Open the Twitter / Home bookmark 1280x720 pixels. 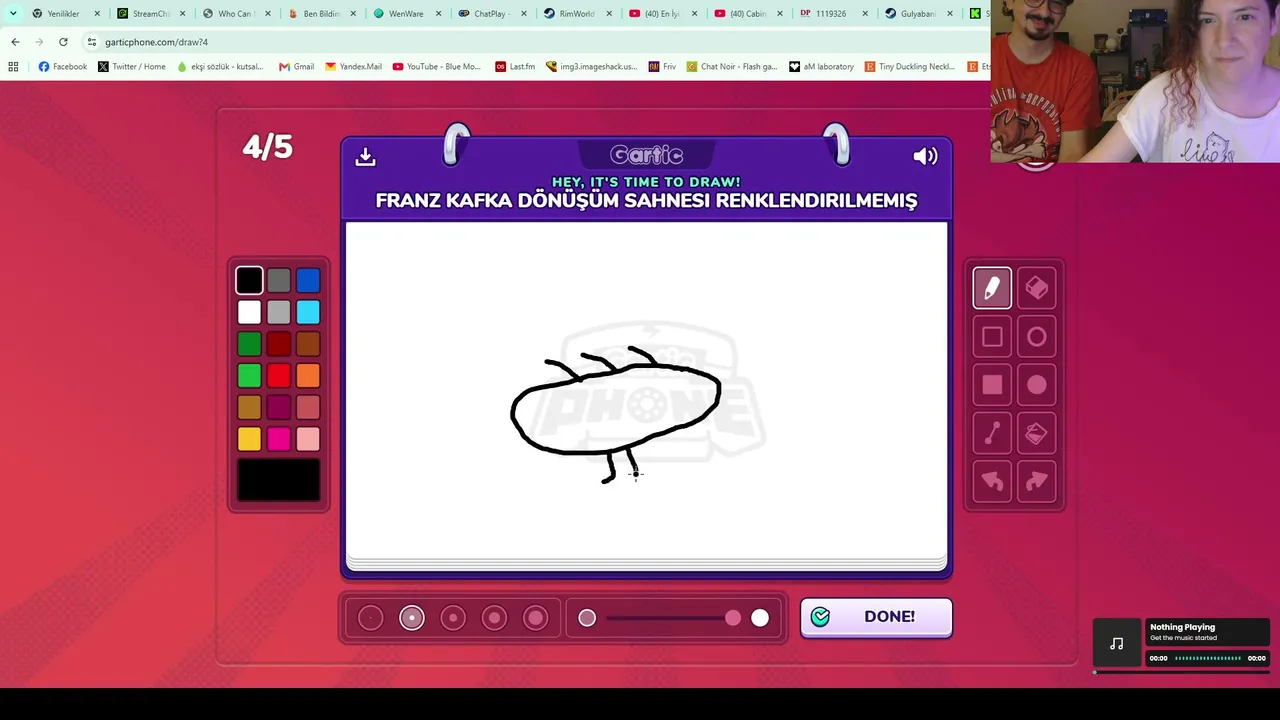click(132, 67)
